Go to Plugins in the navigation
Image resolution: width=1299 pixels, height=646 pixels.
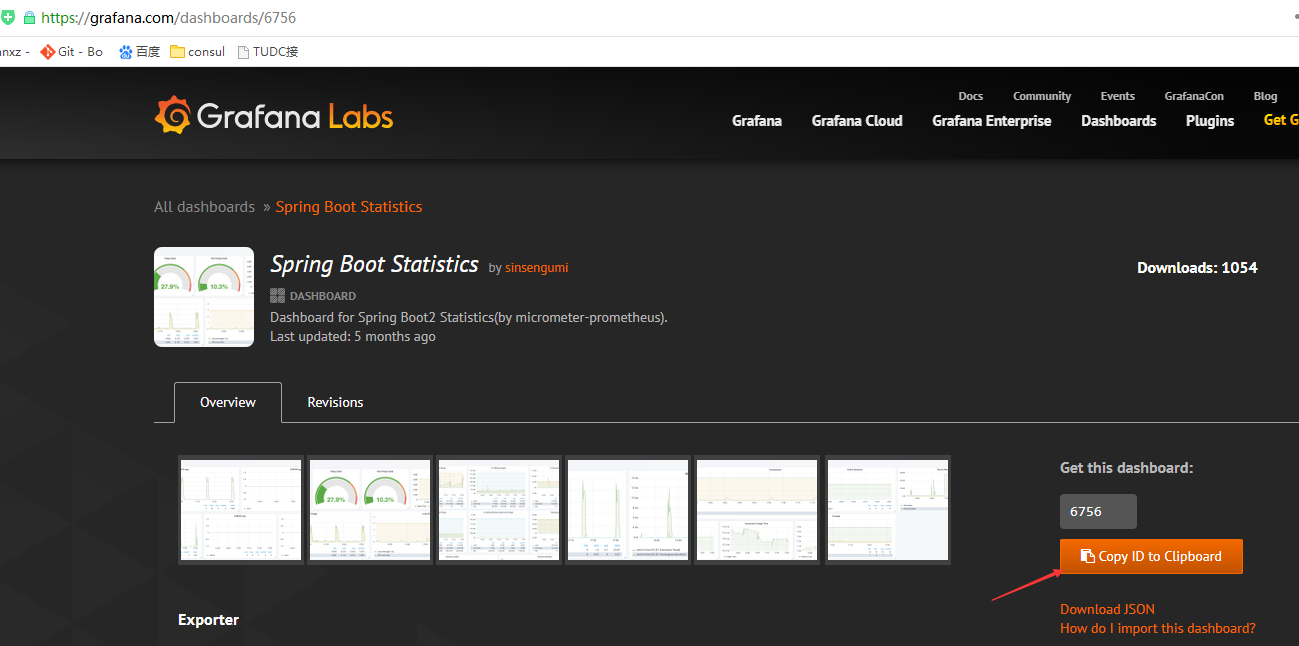(x=1210, y=121)
